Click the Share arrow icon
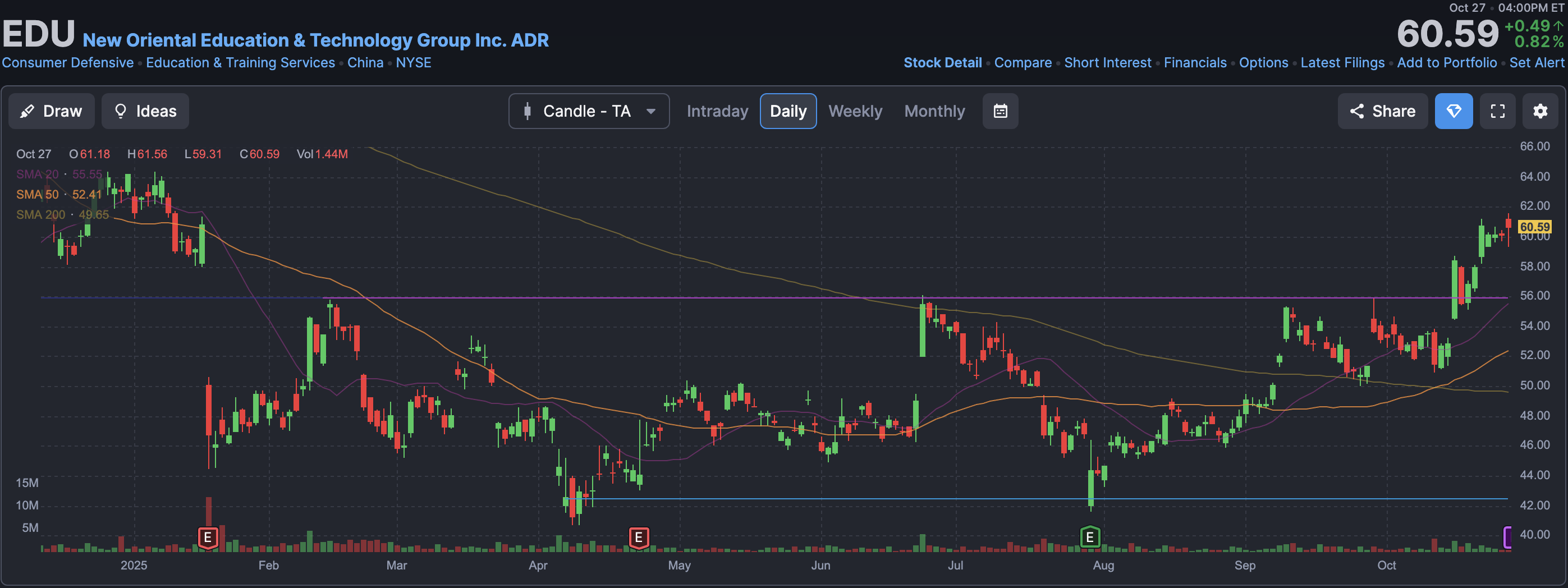This screenshot has height=588, width=1568. click(x=1357, y=112)
